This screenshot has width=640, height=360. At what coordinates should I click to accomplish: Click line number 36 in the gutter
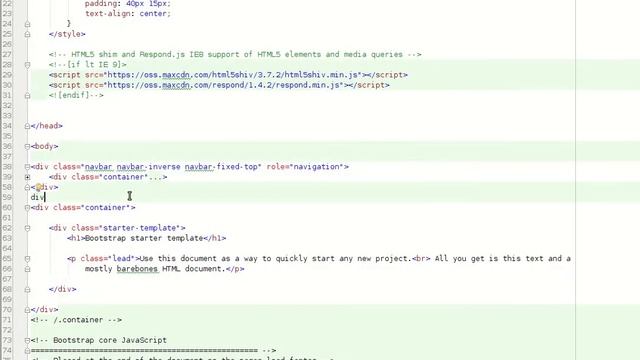pos(7,146)
